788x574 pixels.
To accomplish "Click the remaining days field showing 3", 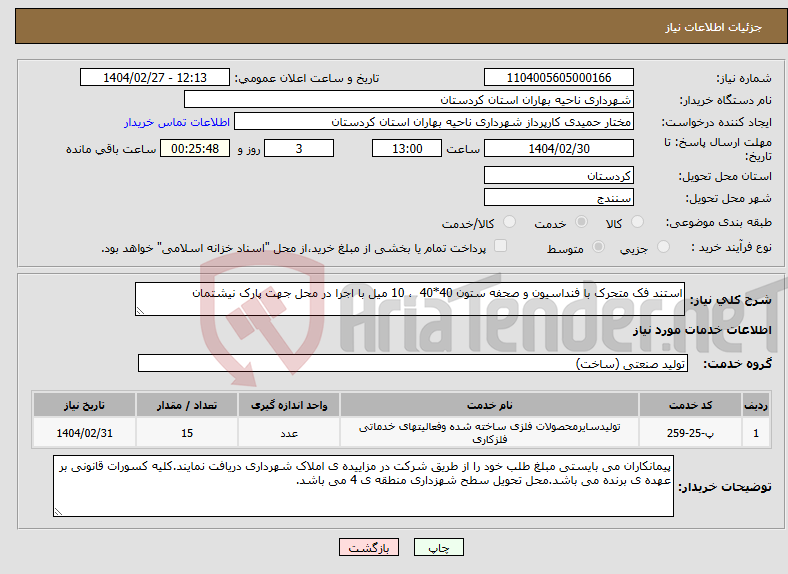I will pyautogui.click(x=299, y=148).
